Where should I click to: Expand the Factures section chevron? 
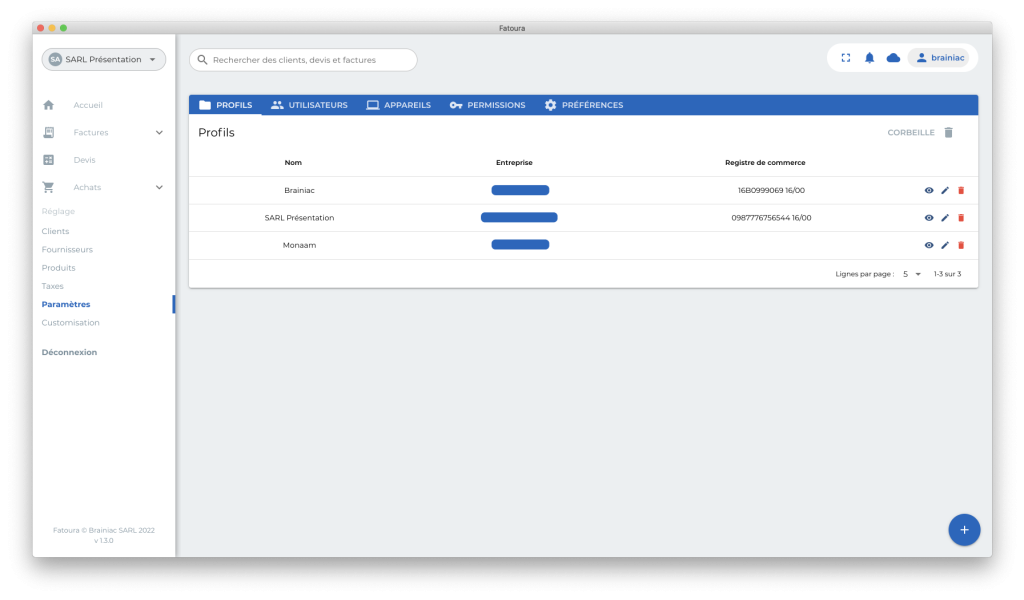[158, 132]
